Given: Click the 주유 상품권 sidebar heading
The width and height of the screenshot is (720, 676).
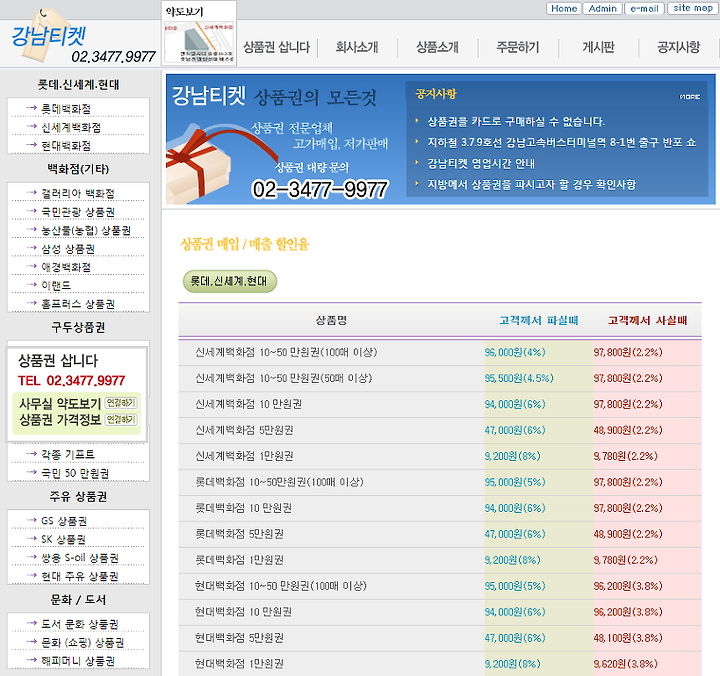Looking at the screenshot, I should click(x=78, y=496).
